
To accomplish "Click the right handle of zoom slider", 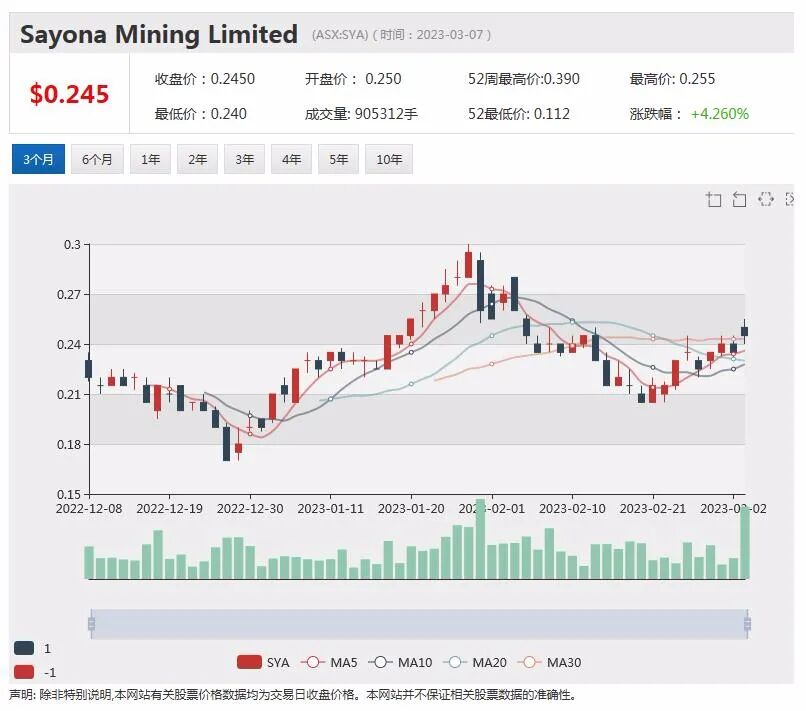I will point(747,624).
